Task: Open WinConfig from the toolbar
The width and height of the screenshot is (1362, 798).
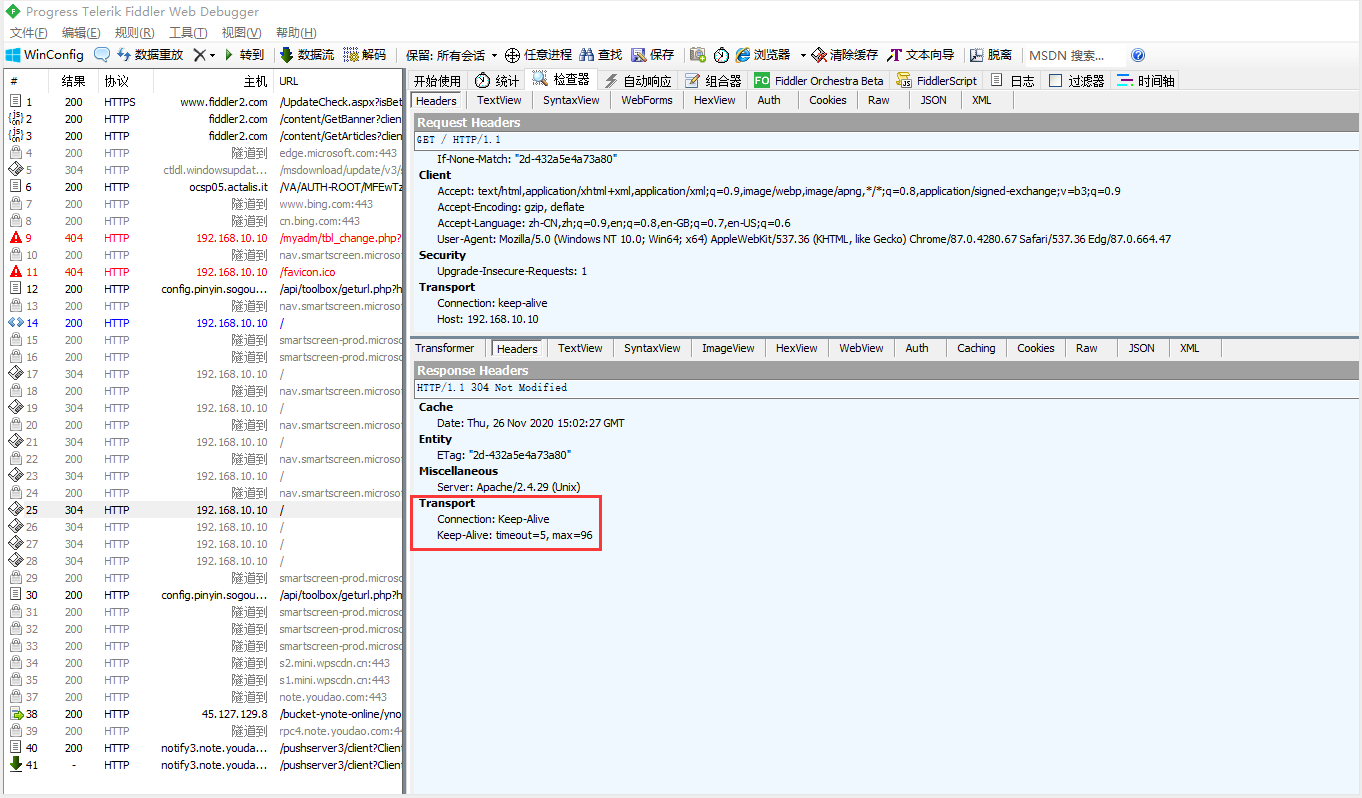Action: coord(45,55)
